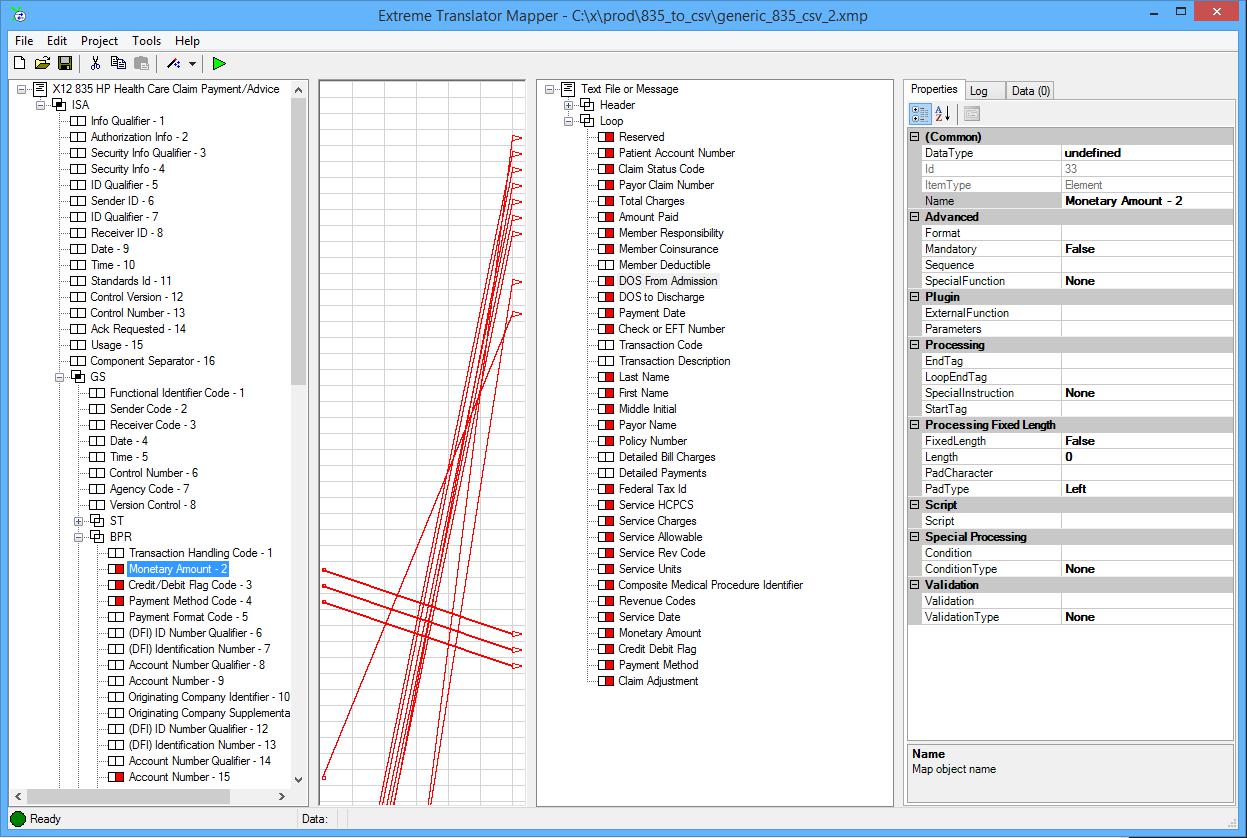
Task: Click the left tree's horizontal scrollbar right arrow
Action: [281, 797]
